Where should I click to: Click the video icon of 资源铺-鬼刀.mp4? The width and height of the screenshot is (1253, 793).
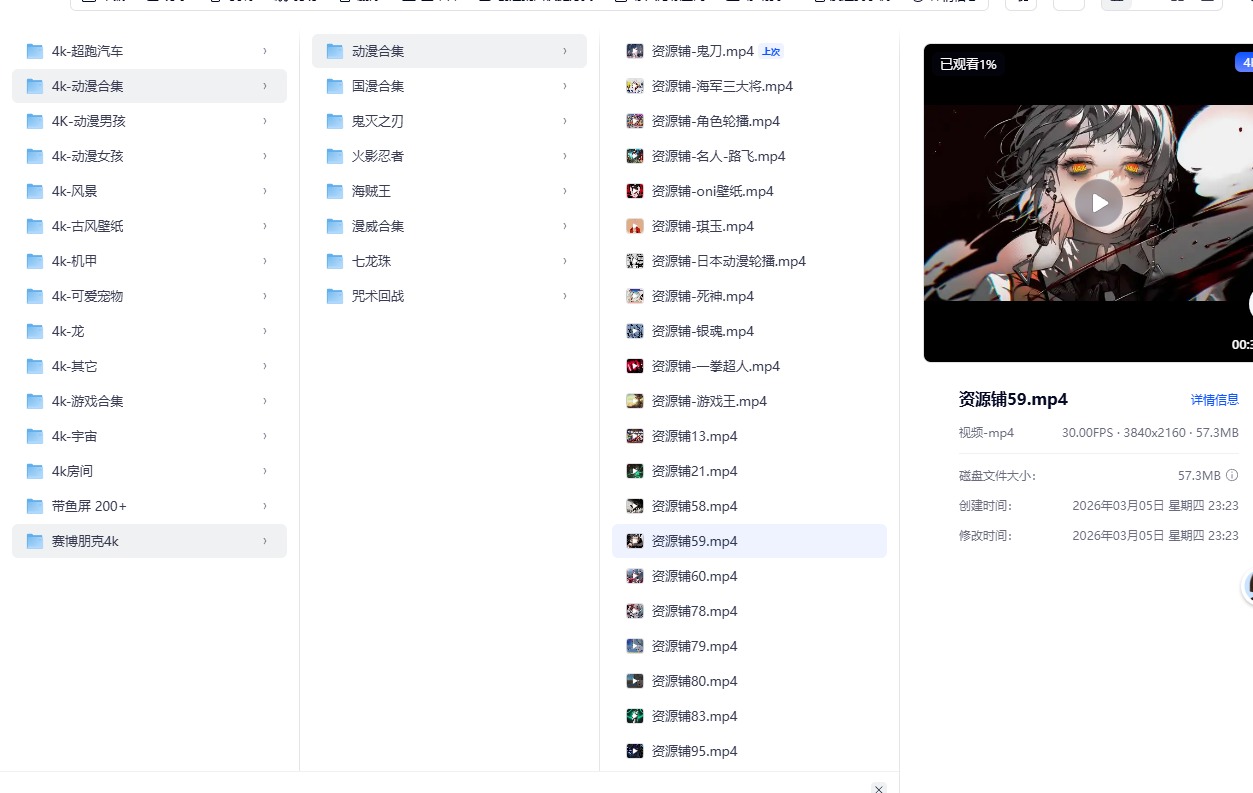635,51
